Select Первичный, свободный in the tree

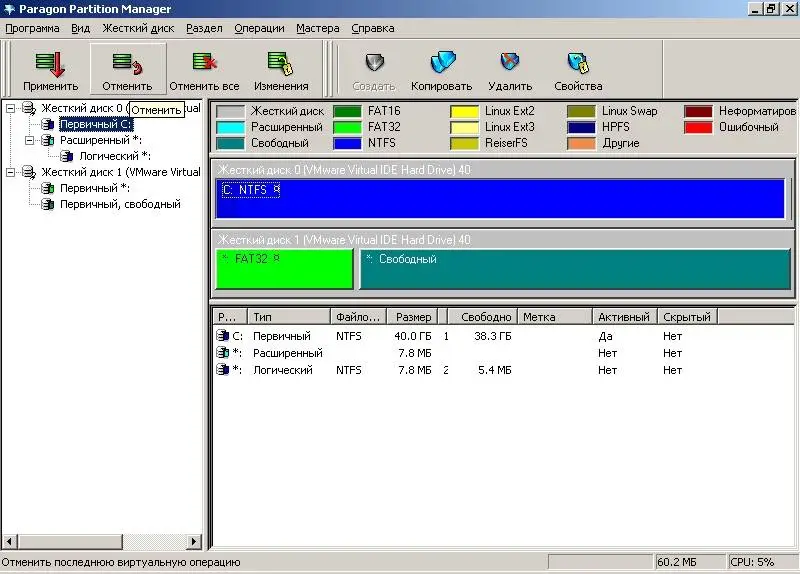click(120, 204)
